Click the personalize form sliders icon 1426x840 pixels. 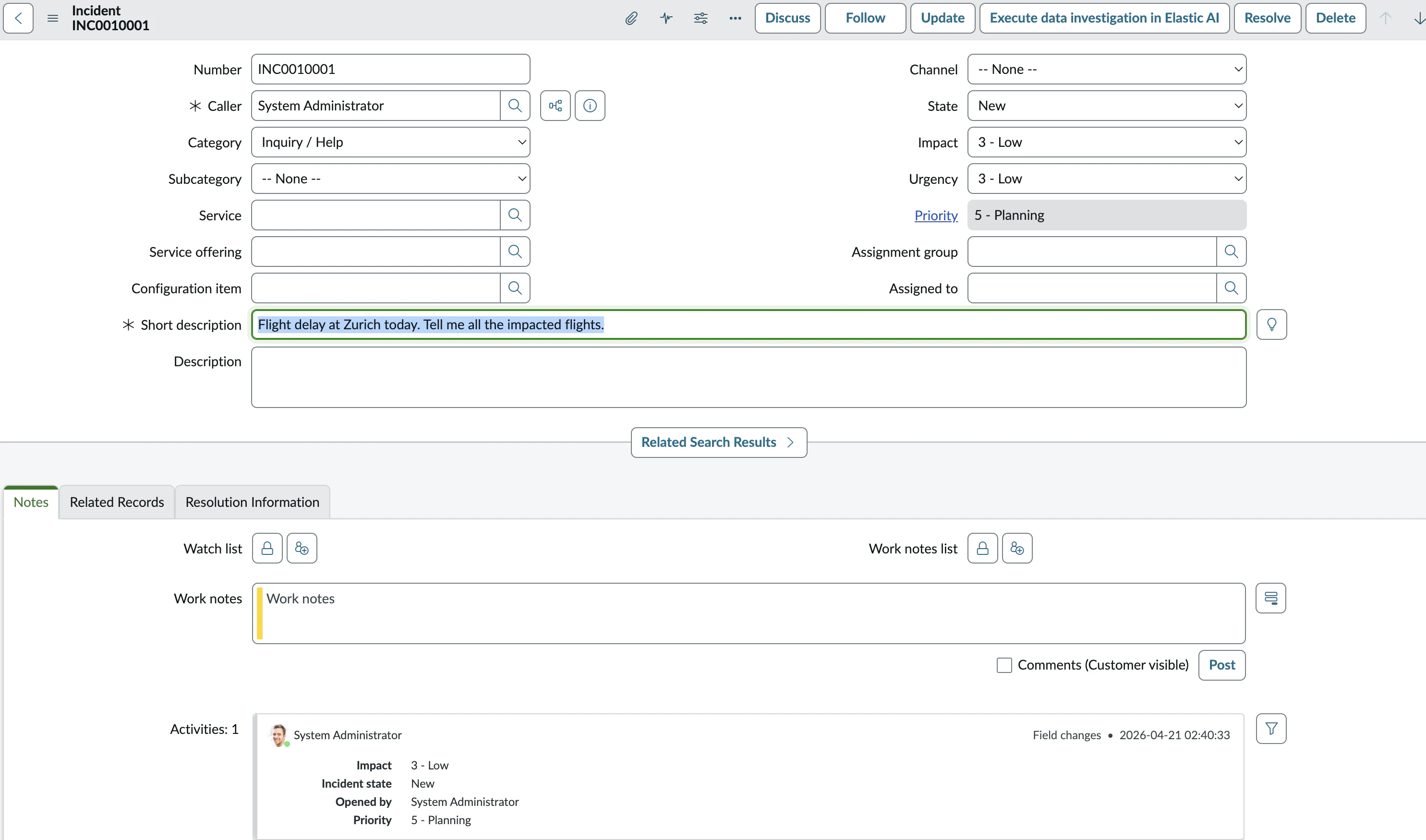pos(701,18)
